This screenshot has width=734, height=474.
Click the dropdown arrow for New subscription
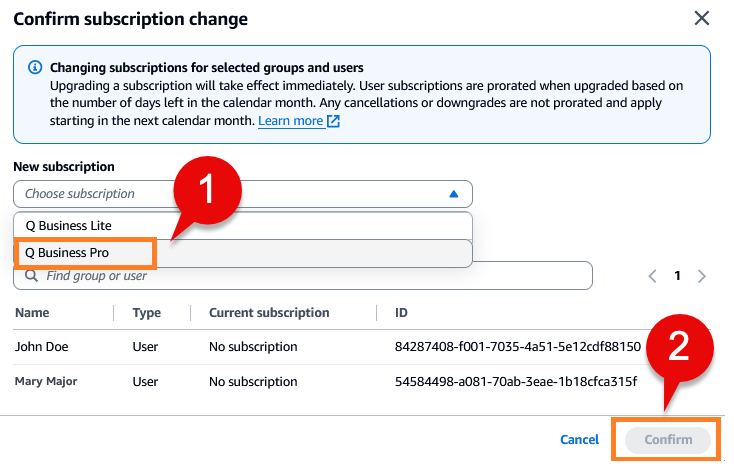453,194
